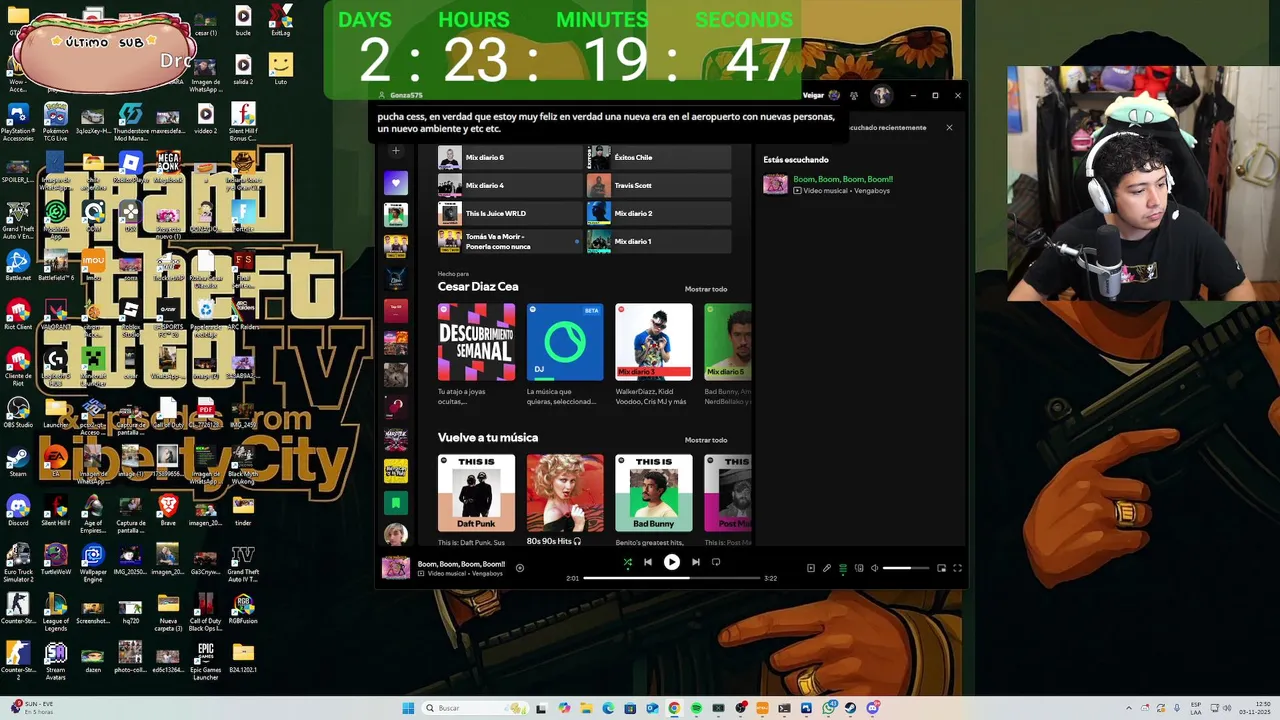The image size is (1280, 720).
Task: Toggle repeat in the Spotify player
Action: 716,562
